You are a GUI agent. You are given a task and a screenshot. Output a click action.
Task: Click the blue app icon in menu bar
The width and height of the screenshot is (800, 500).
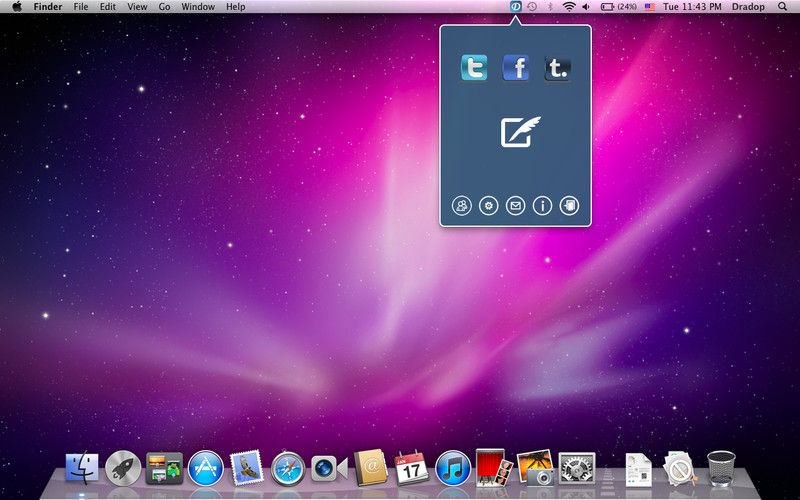click(x=515, y=7)
